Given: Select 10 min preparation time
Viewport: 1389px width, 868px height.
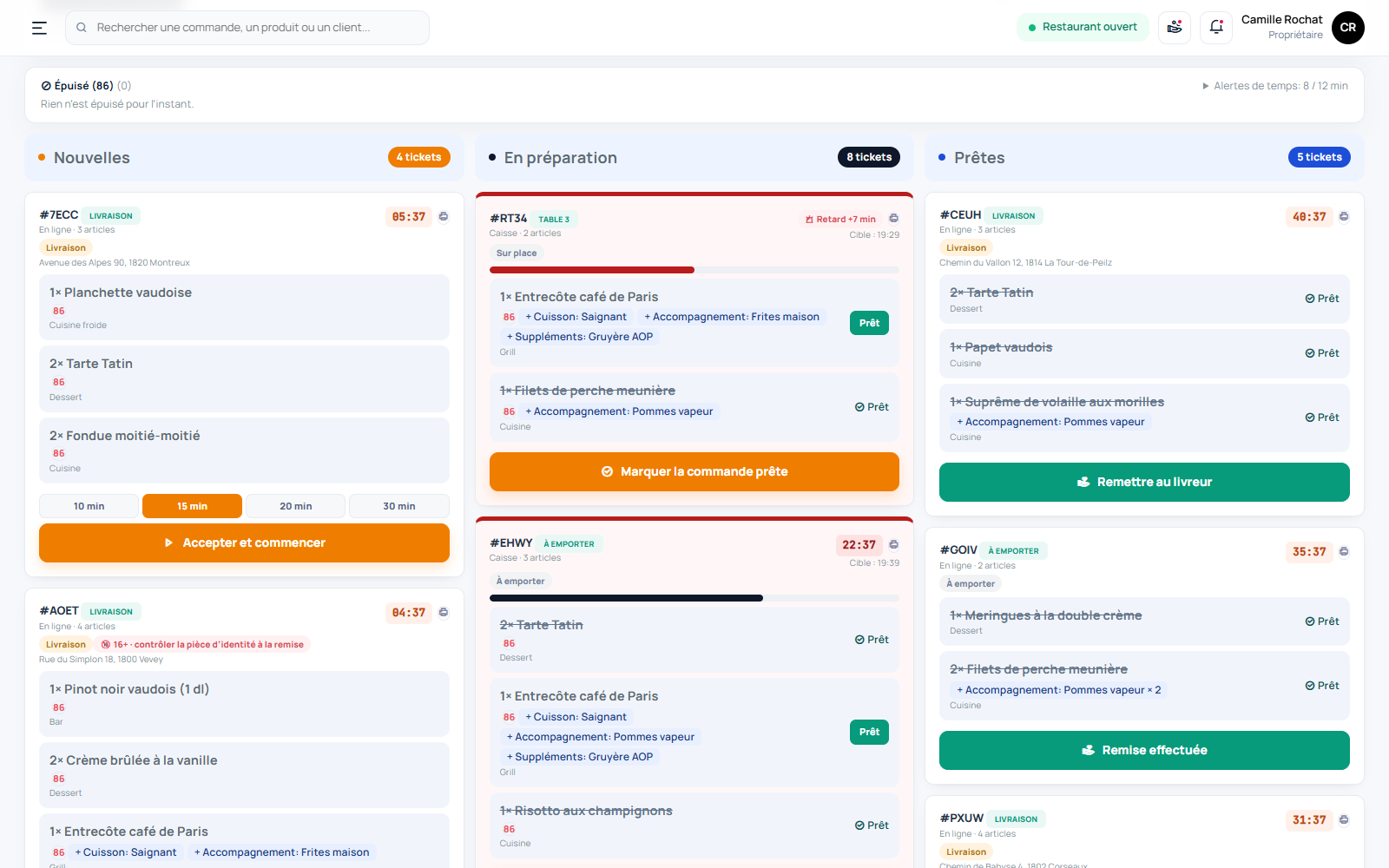Looking at the screenshot, I should [x=89, y=506].
